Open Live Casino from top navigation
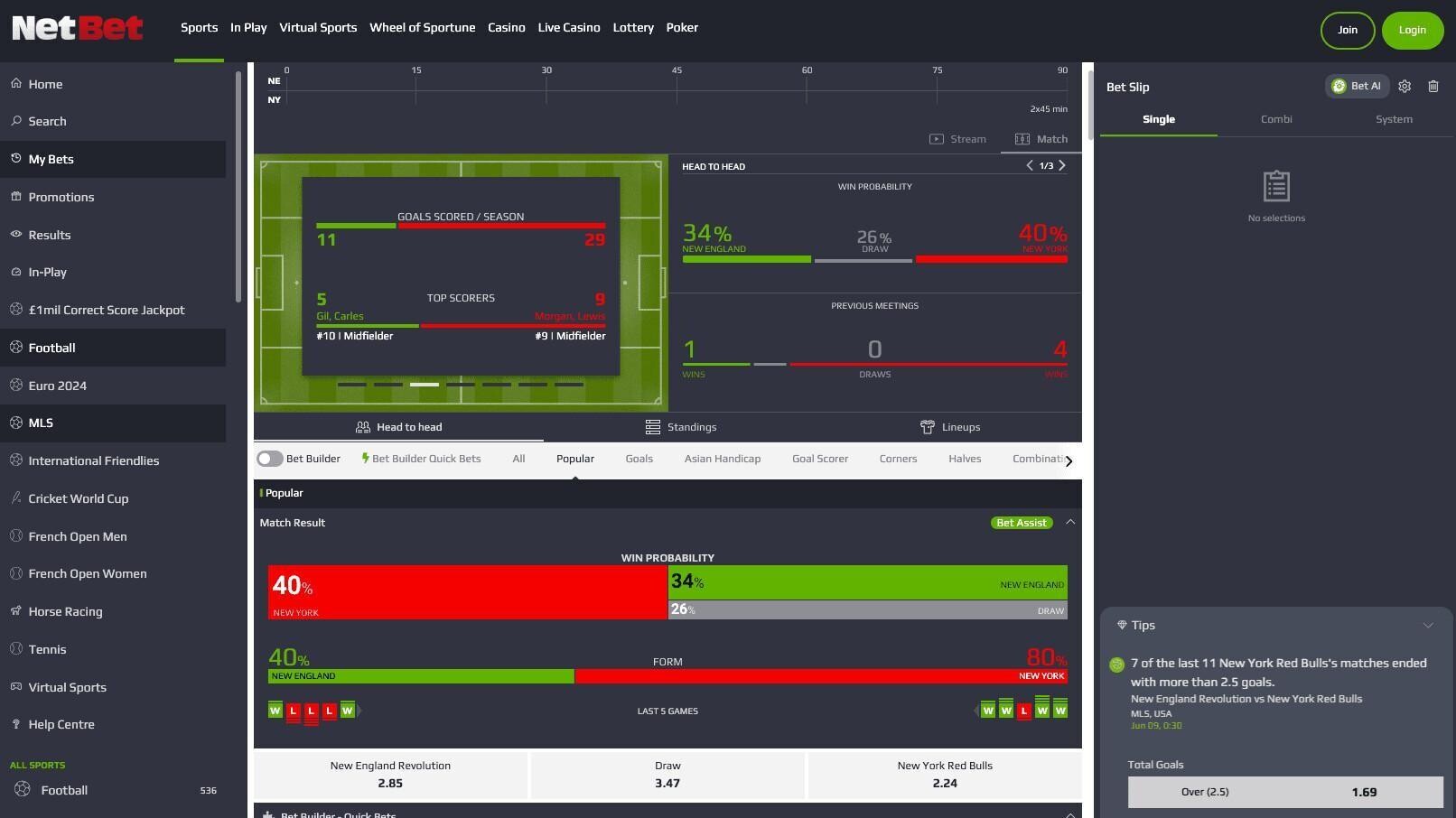Viewport: 1456px width, 818px height. click(569, 28)
